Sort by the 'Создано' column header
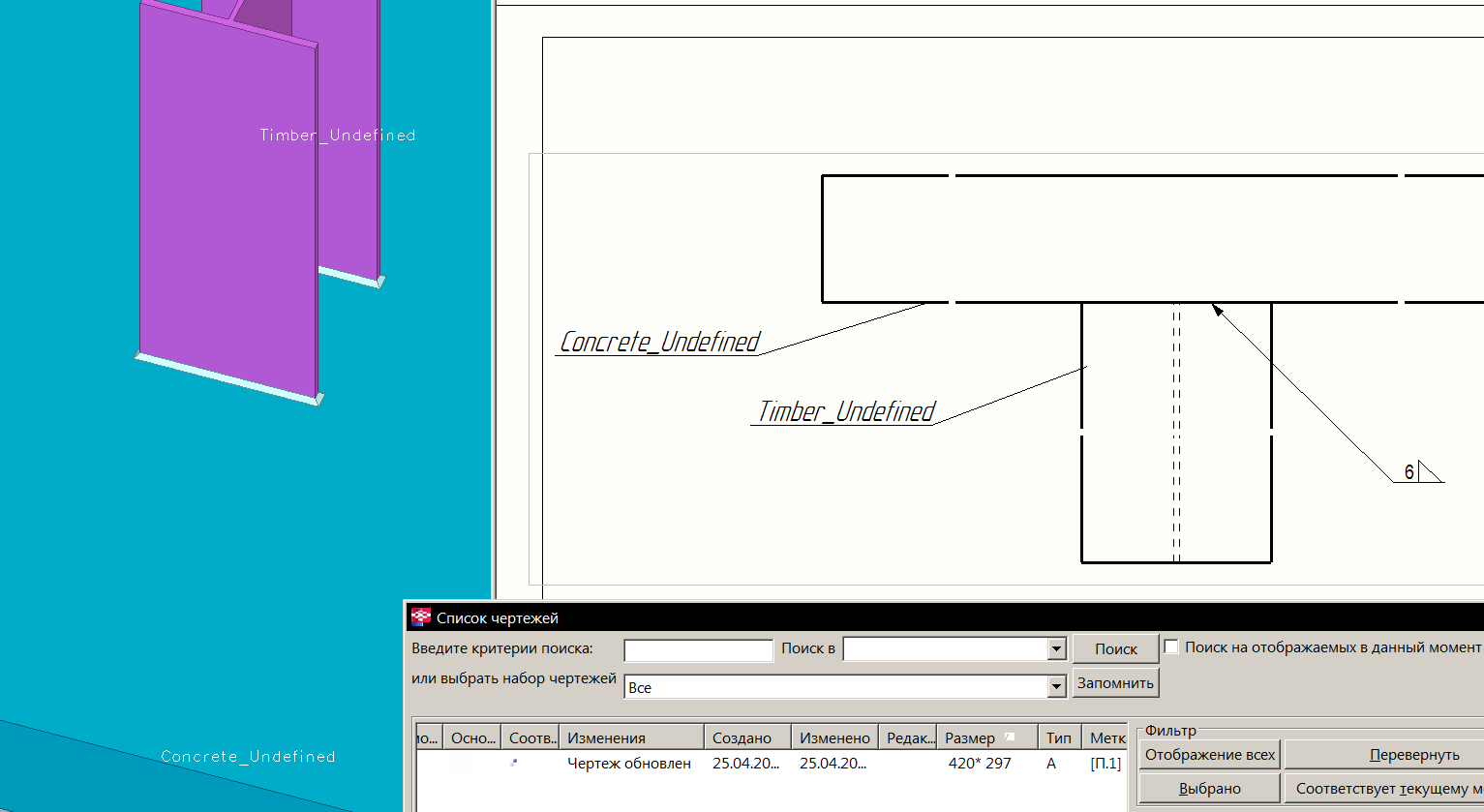 (x=746, y=737)
